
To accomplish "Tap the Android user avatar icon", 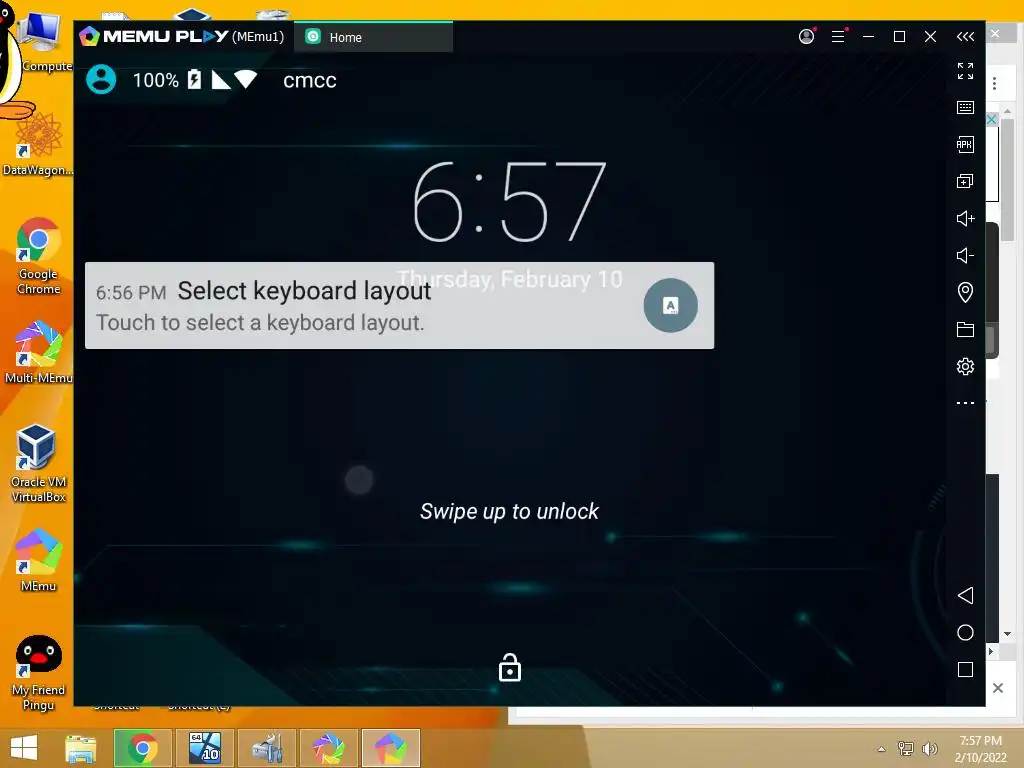I will tap(101, 80).
